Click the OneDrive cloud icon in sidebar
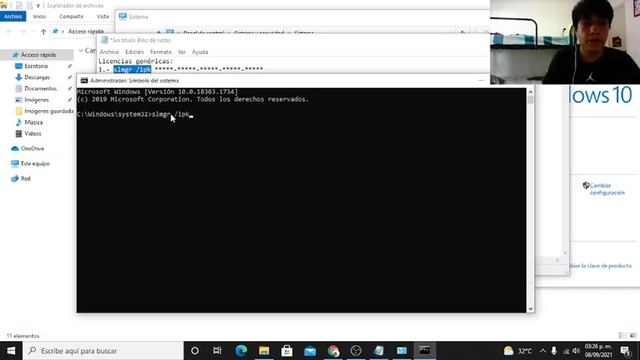 click(15, 149)
